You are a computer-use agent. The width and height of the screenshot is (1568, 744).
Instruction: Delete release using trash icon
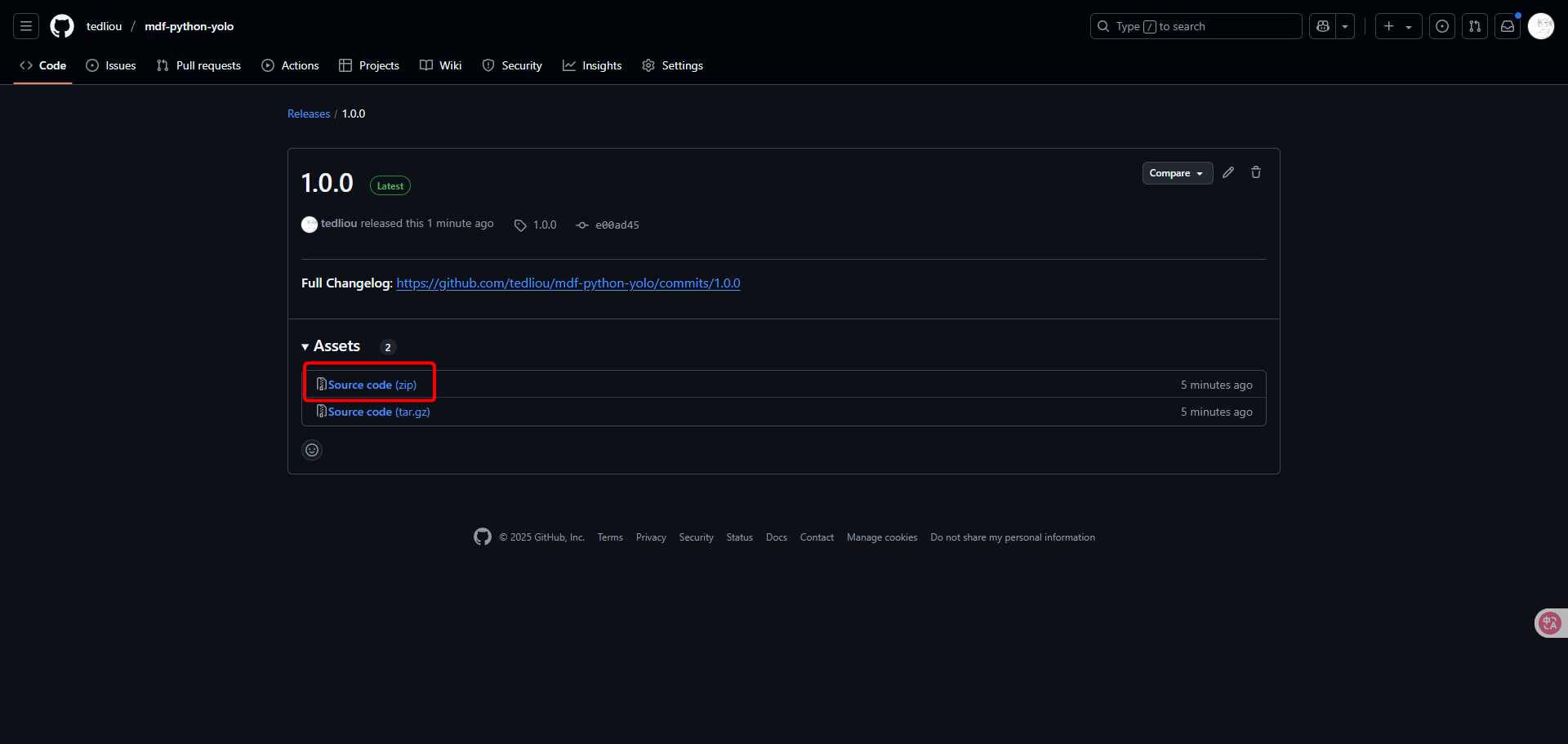click(x=1256, y=172)
